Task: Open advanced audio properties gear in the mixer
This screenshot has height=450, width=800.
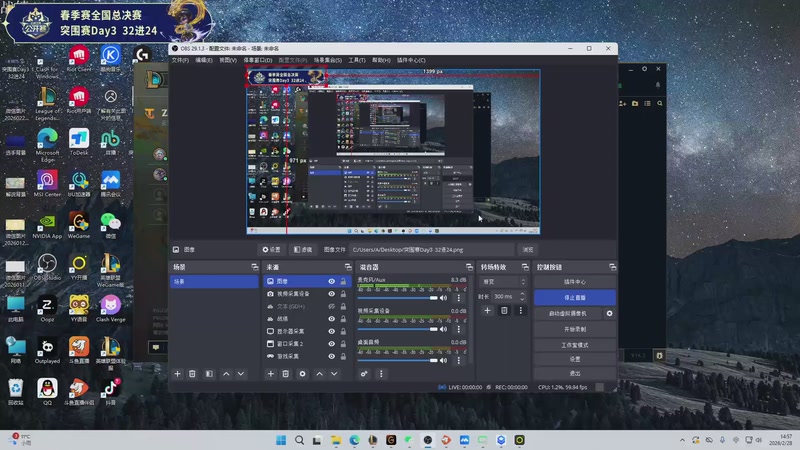Action: coord(364,374)
